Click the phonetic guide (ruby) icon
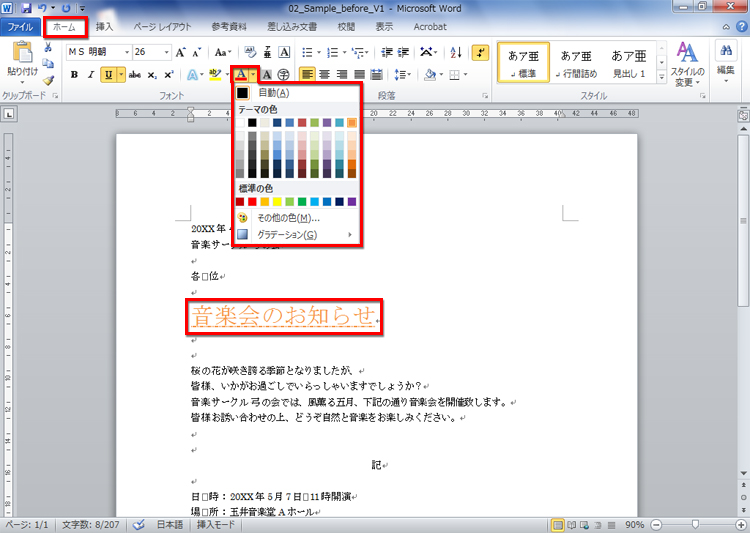 (267, 52)
